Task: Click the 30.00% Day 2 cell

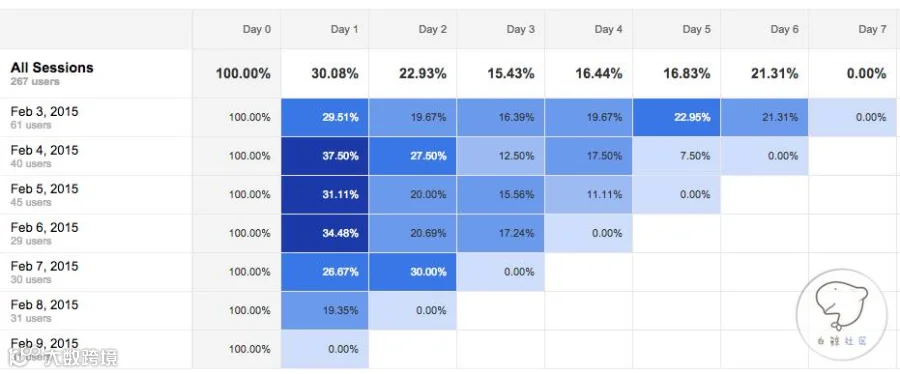Action: pos(413,272)
